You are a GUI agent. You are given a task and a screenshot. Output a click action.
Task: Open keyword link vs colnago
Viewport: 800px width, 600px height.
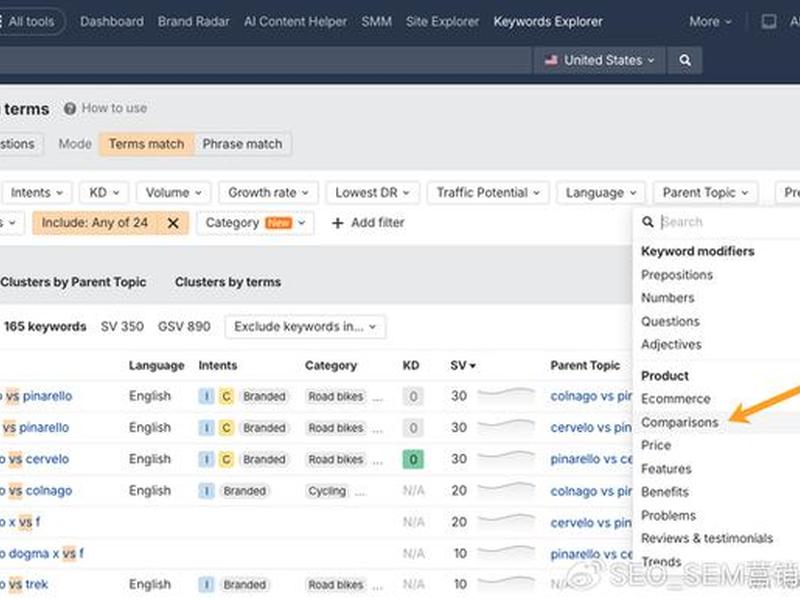tap(36, 491)
